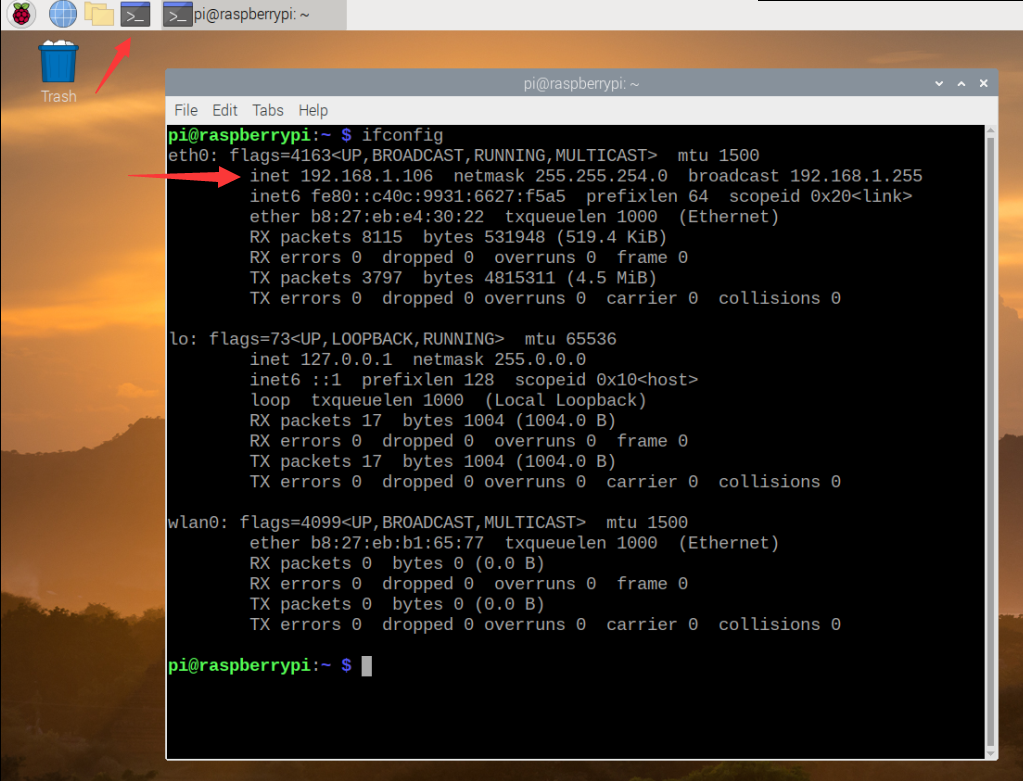The height and width of the screenshot is (781, 1023).
Task: Launch the terminal from the panel launcher
Action: 135,14
